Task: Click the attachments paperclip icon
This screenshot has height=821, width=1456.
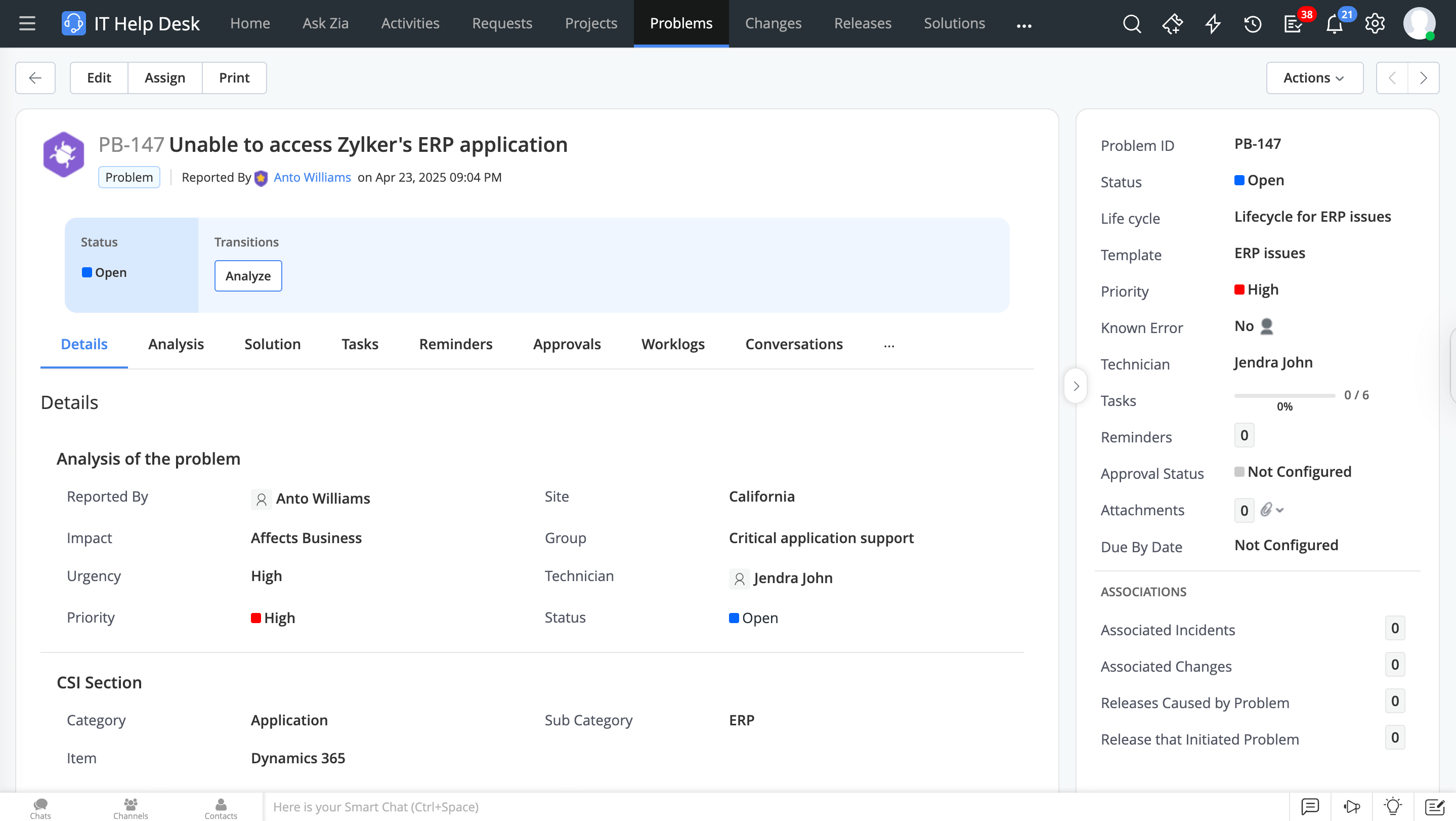Action: (x=1266, y=510)
